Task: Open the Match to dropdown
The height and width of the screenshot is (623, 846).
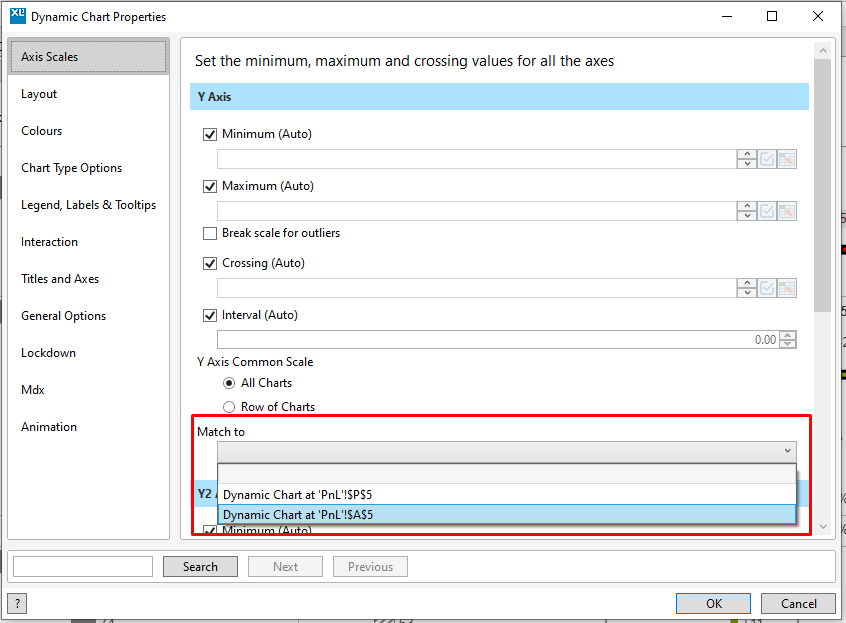Action: 786,450
